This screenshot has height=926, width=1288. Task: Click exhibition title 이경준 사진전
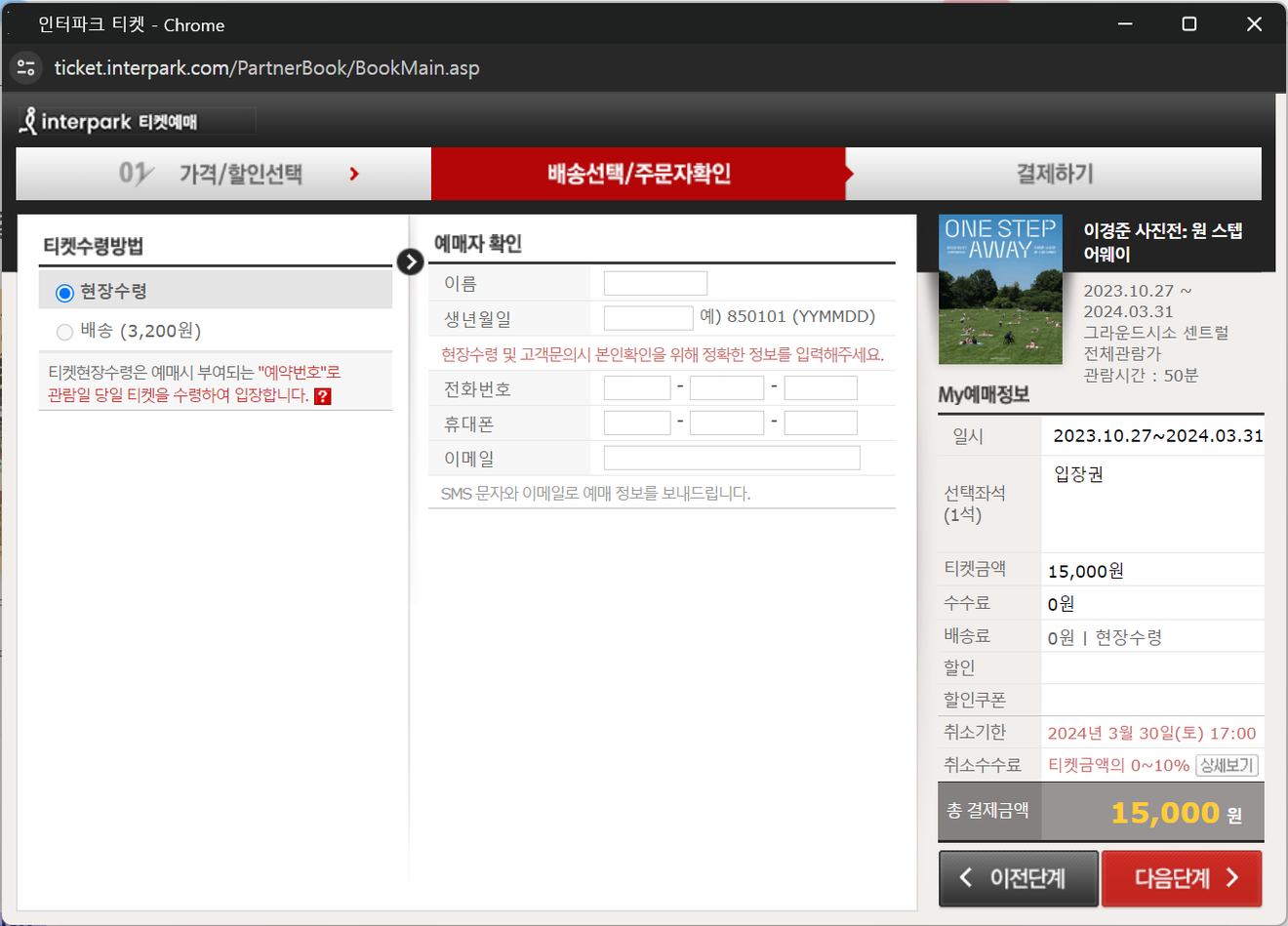[1163, 242]
